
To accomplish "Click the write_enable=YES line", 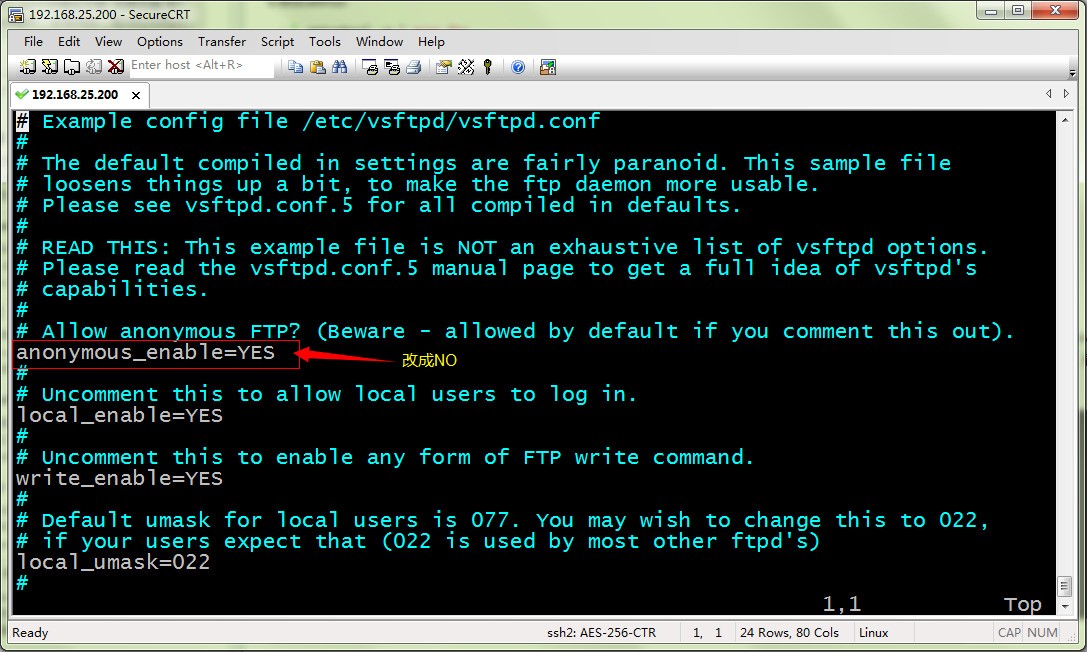I will [119, 479].
